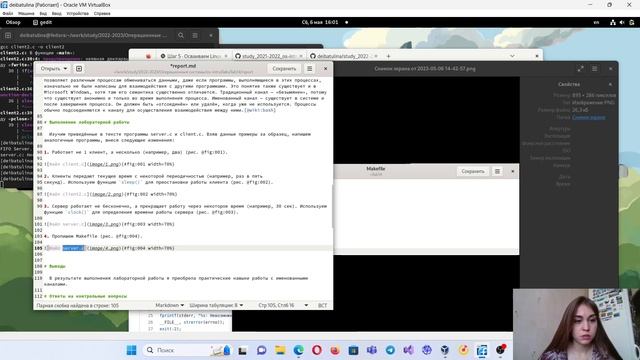
Task: Open Microsoft Teams from the taskbar
Action: coord(372,350)
